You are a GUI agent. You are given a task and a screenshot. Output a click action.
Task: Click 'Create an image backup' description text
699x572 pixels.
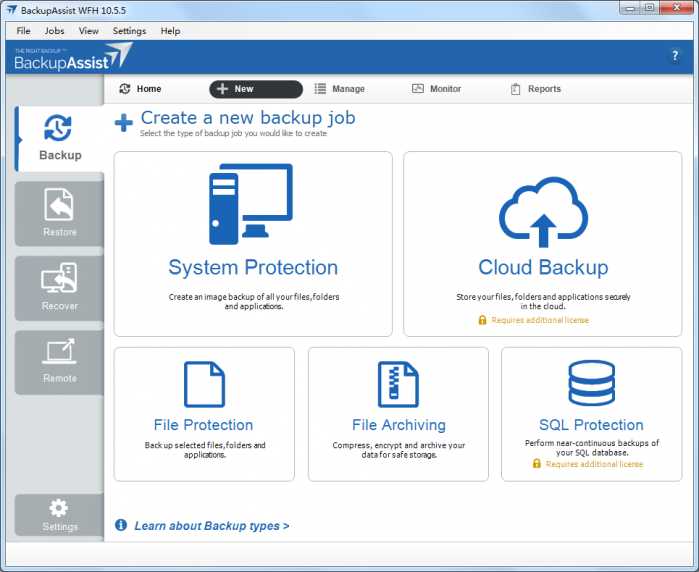coord(254,301)
